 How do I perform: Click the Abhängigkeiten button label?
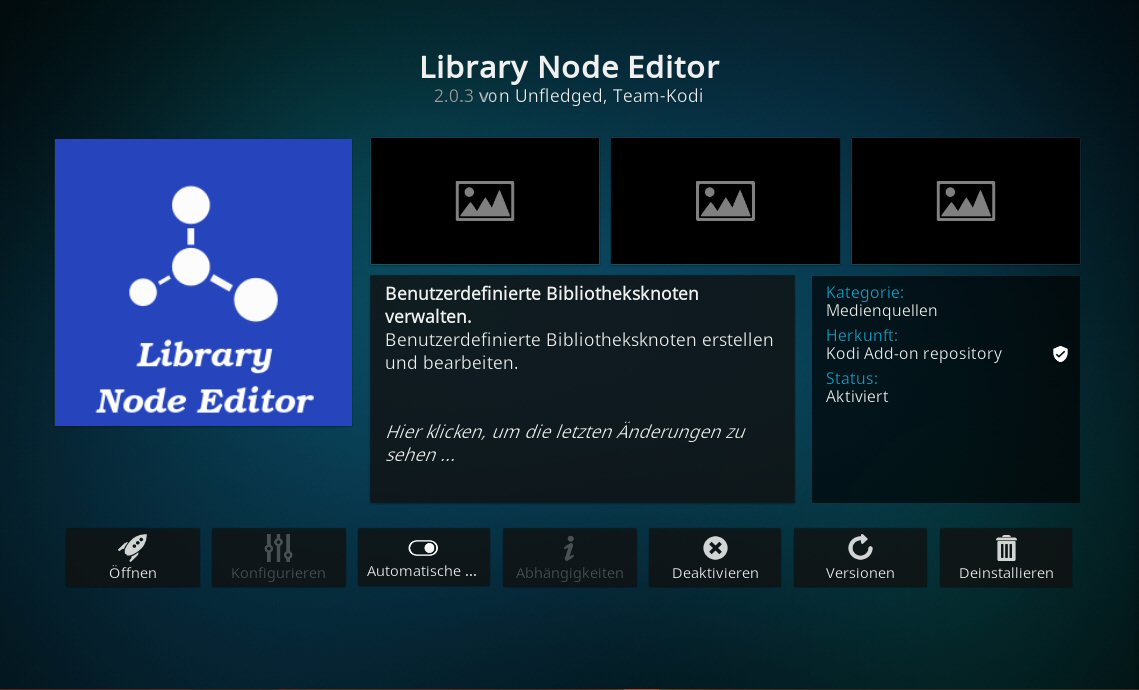570,573
